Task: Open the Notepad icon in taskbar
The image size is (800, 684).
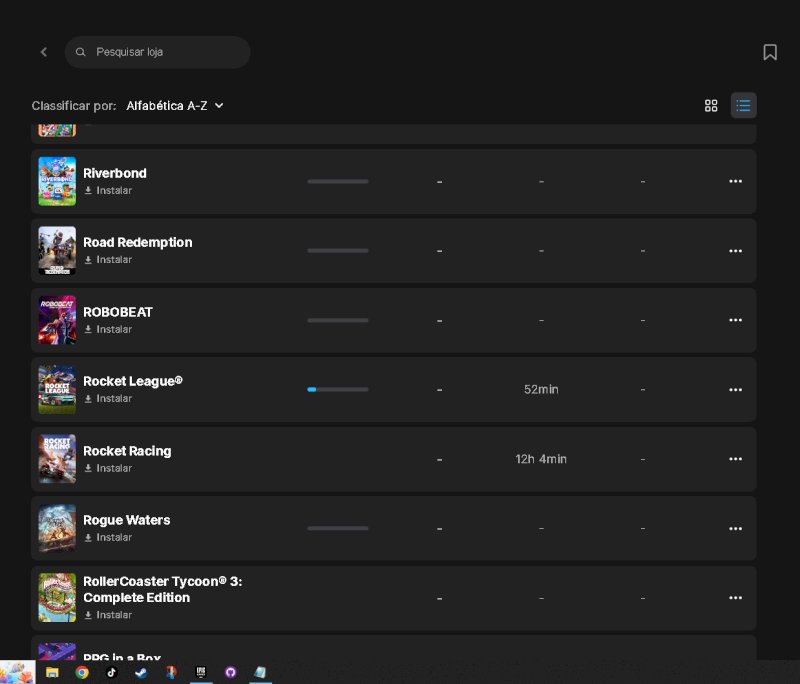Action: (x=260, y=672)
